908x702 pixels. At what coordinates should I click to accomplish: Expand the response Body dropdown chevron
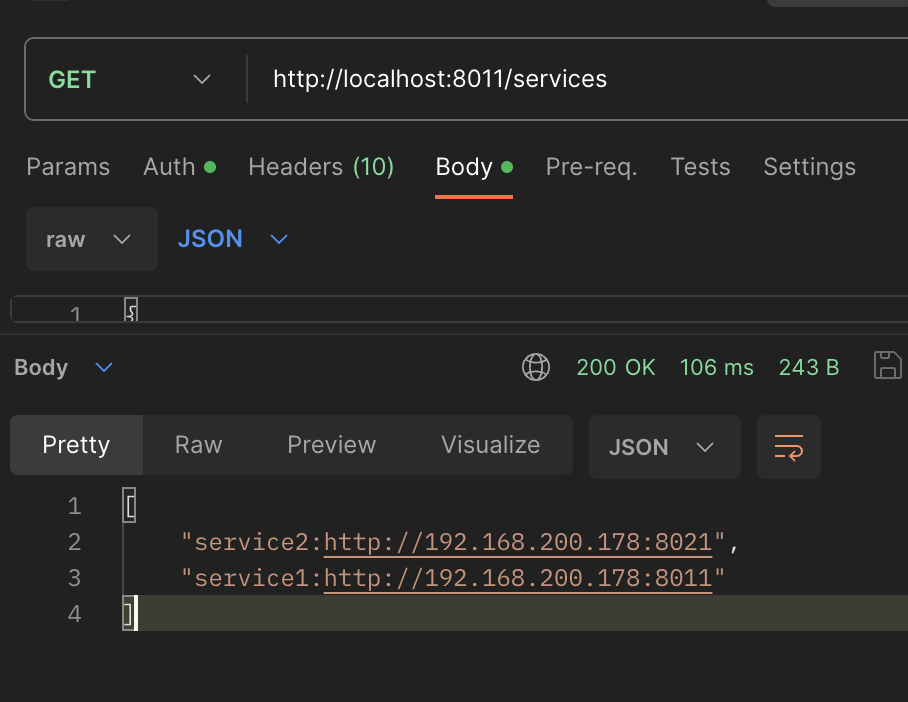(x=104, y=367)
